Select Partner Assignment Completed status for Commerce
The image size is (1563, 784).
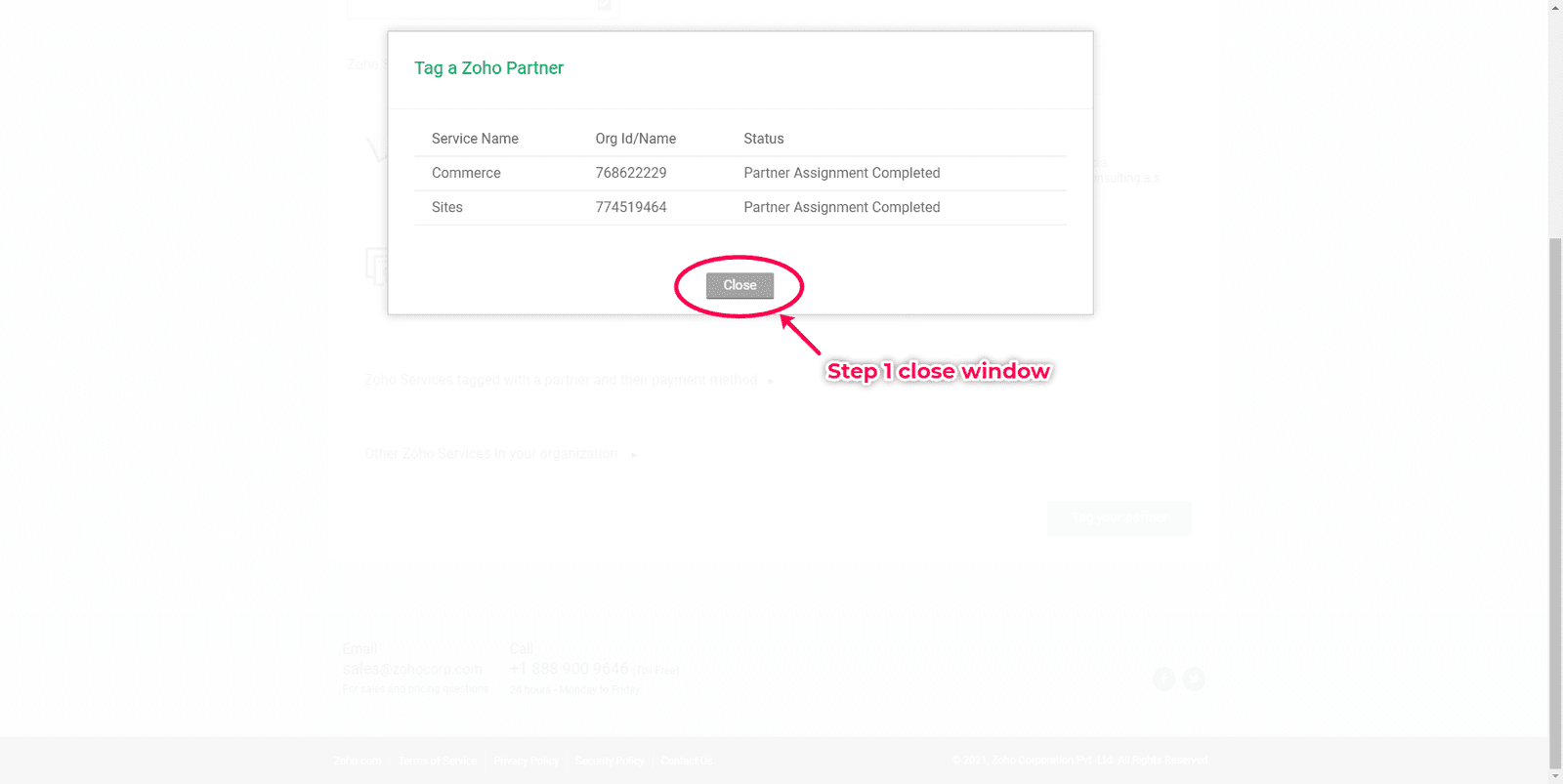pyautogui.click(x=842, y=173)
